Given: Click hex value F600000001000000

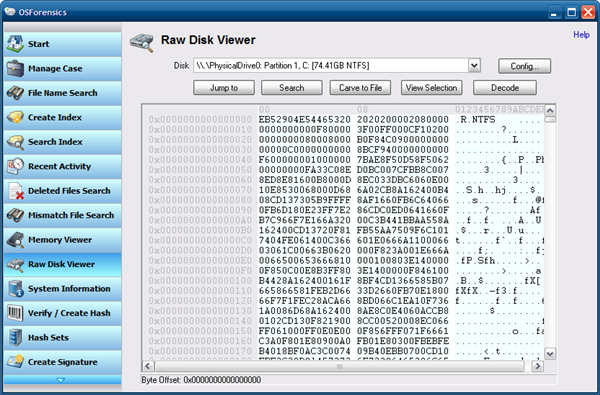Looking at the screenshot, I should coord(305,160).
